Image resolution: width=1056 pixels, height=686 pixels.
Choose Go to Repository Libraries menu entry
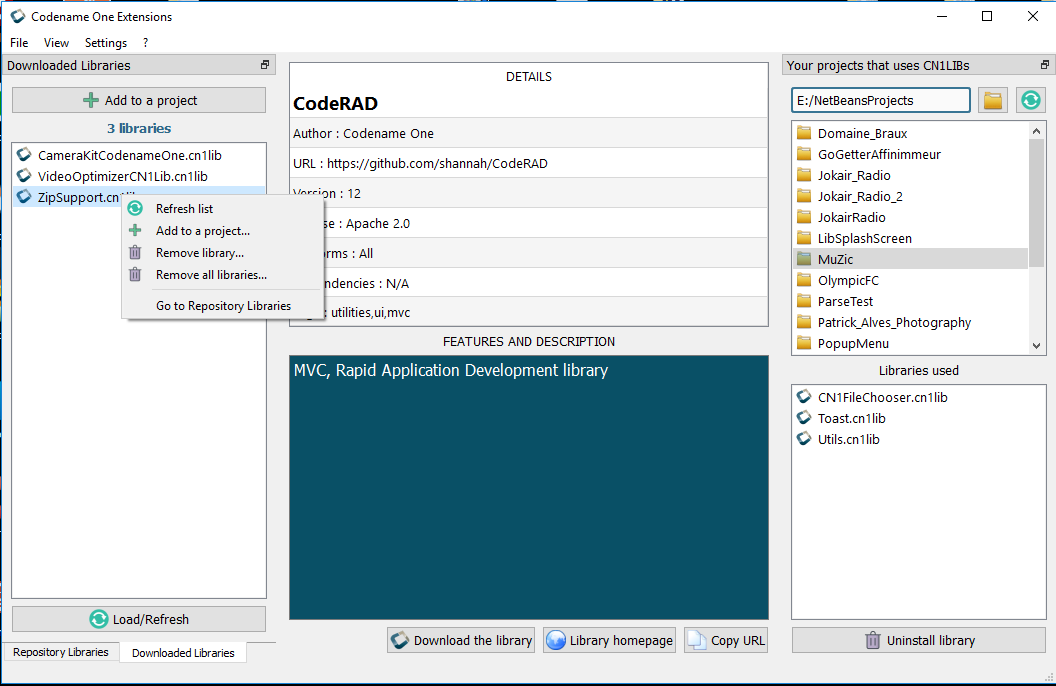(223, 306)
